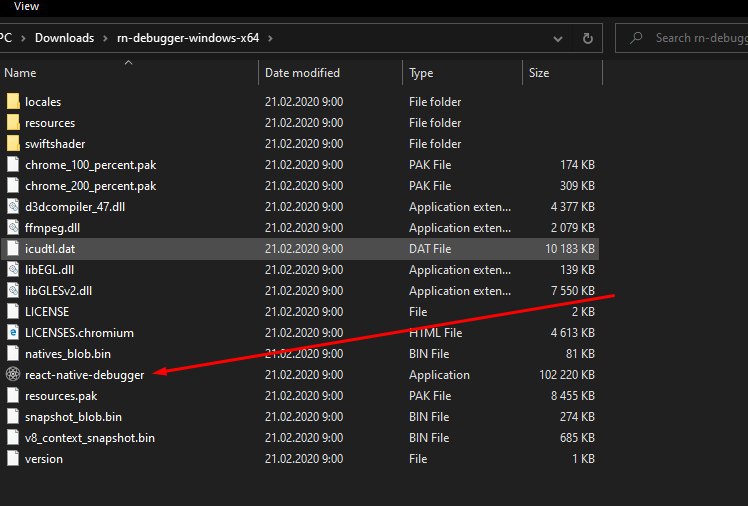Select the d3dcompiler_47.dll file name
The width and height of the screenshot is (748, 506).
click(x=75, y=207)
